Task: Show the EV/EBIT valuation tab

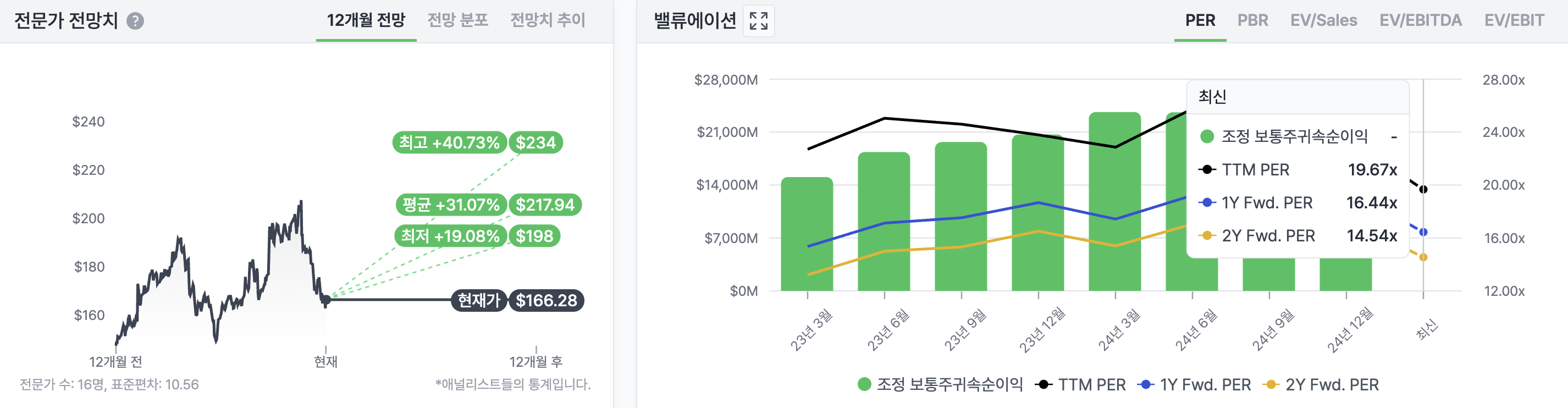Action: point(1514,21)
